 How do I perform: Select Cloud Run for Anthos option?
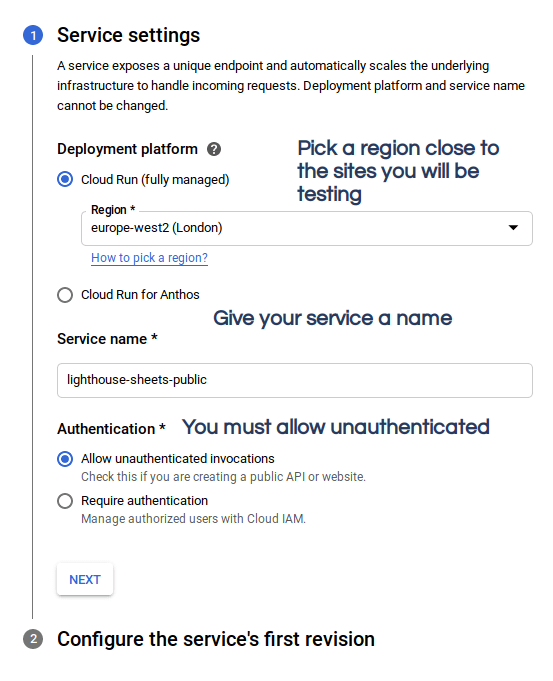65,295
